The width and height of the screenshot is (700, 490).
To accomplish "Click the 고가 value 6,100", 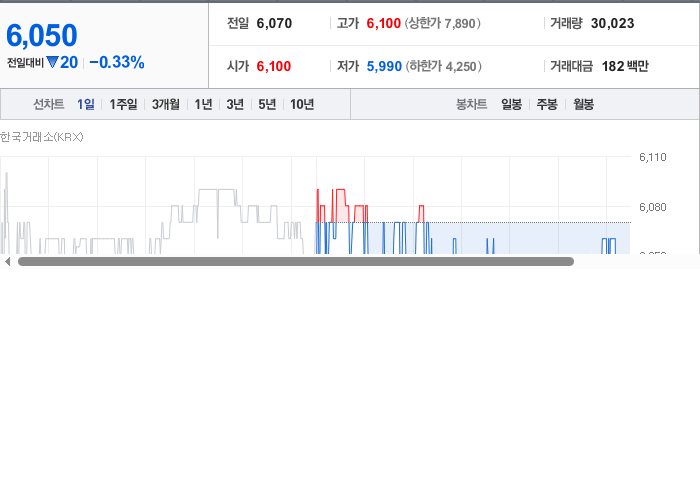I will [x=383, y=23].
